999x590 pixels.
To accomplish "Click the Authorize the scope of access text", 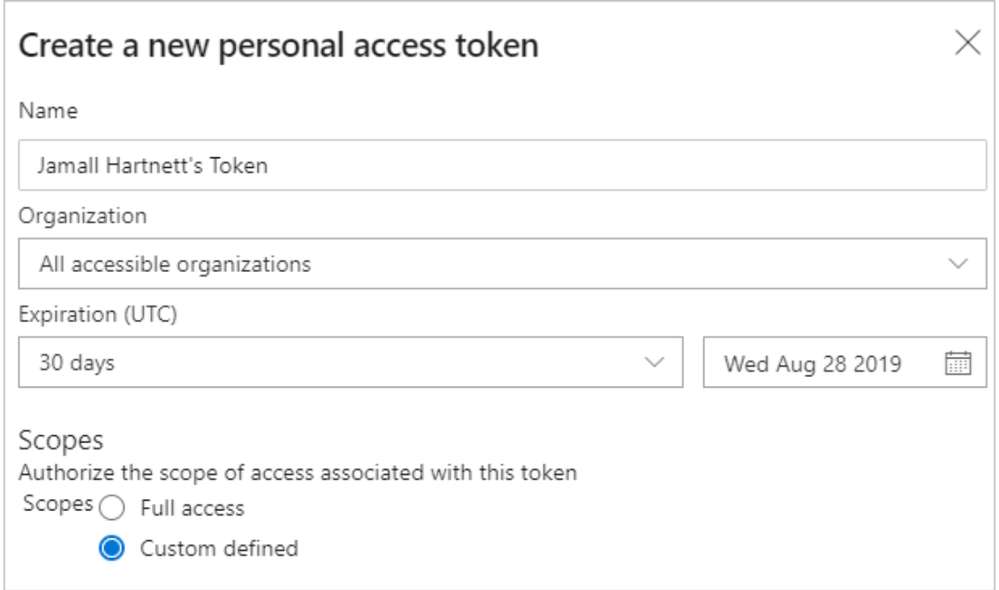I will (x=297, y=472).
